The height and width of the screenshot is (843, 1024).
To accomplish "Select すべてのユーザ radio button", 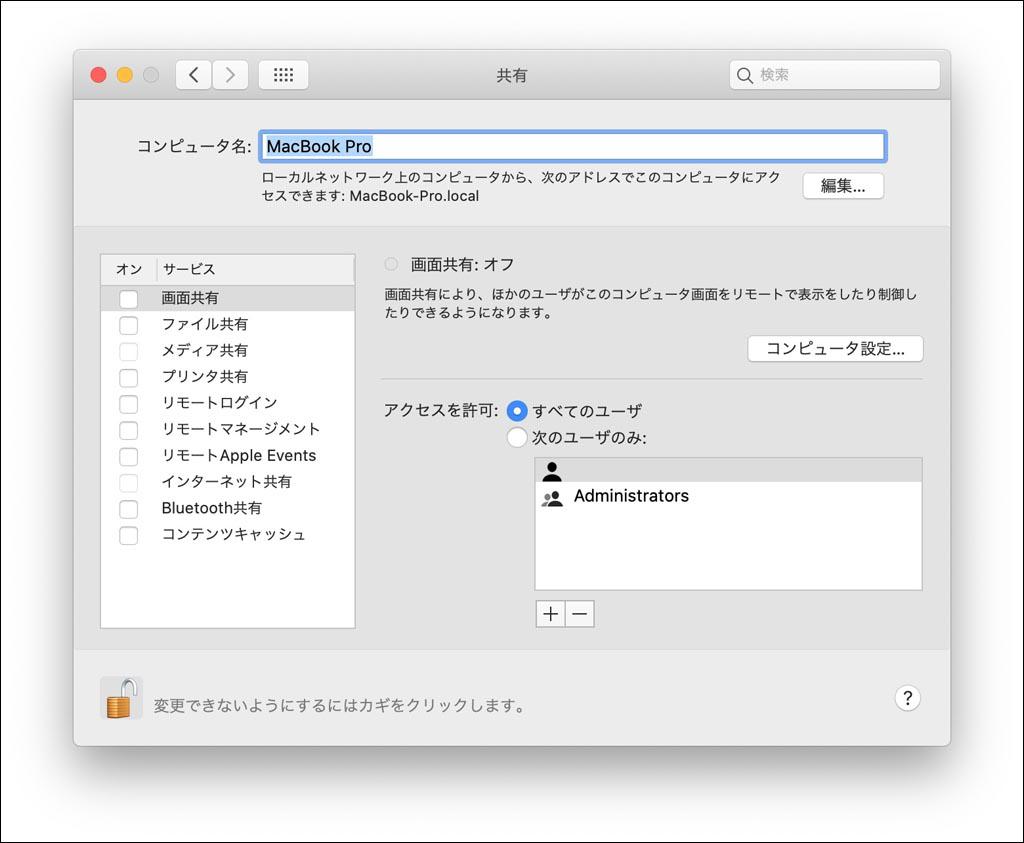I will (517, 411).
